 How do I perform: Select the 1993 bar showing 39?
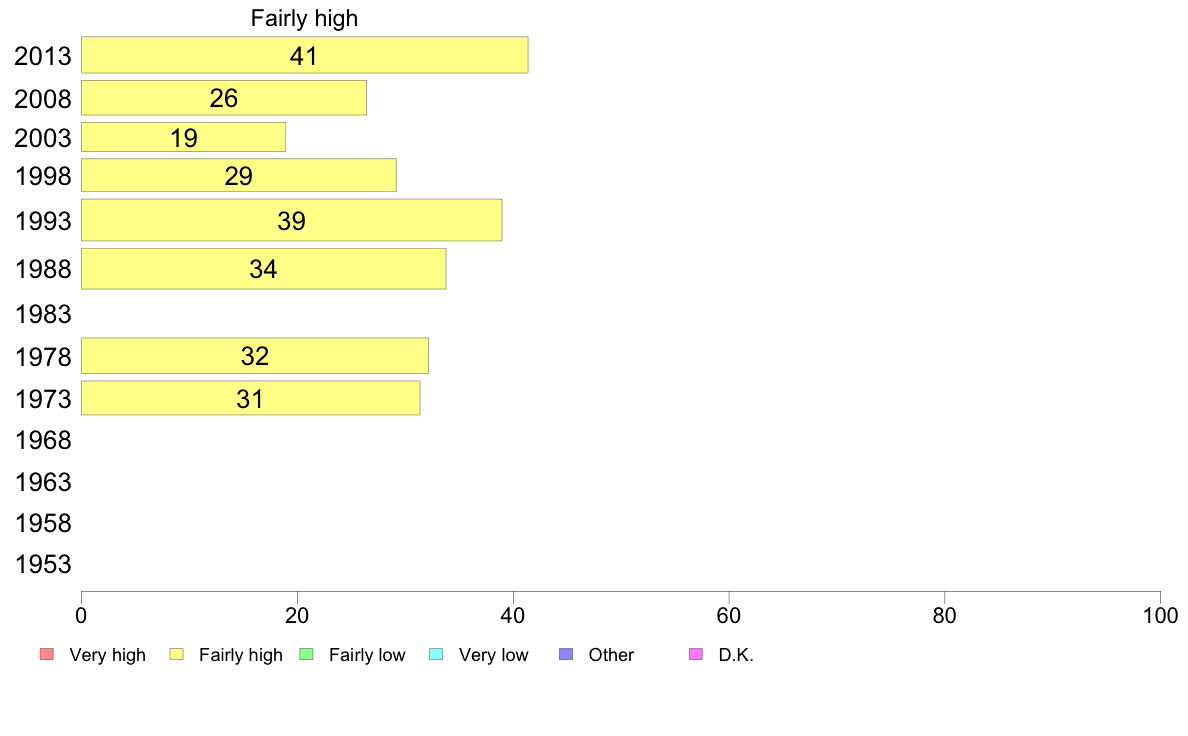(292, 221)
